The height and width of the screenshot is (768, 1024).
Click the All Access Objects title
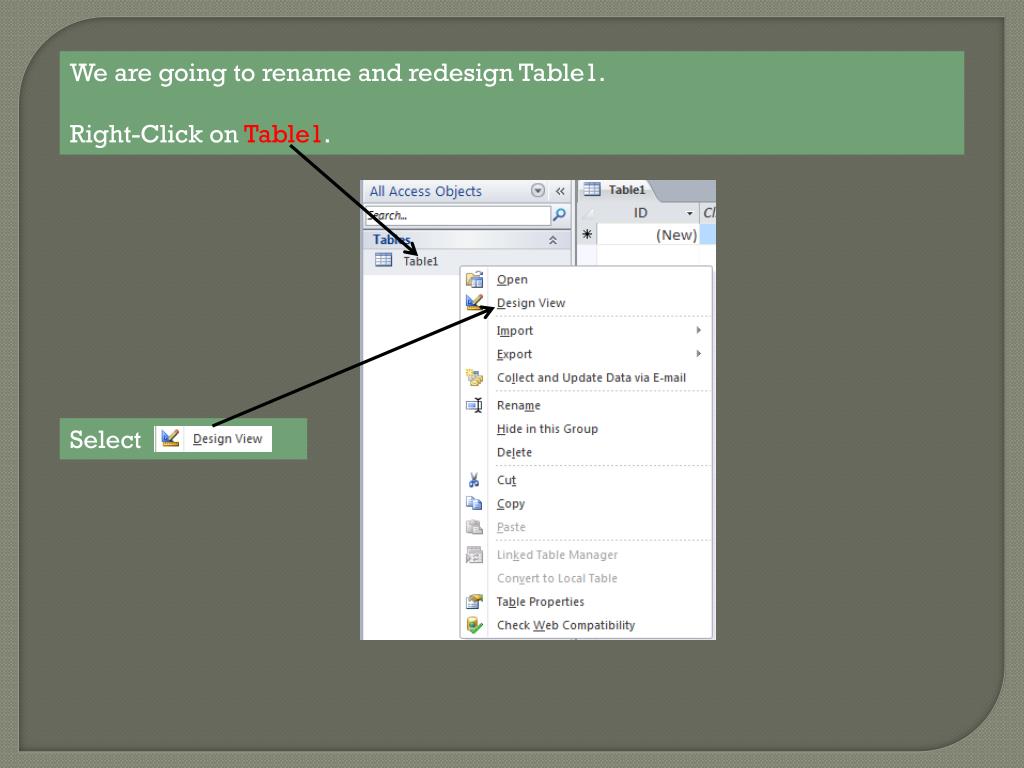(426, 191)
